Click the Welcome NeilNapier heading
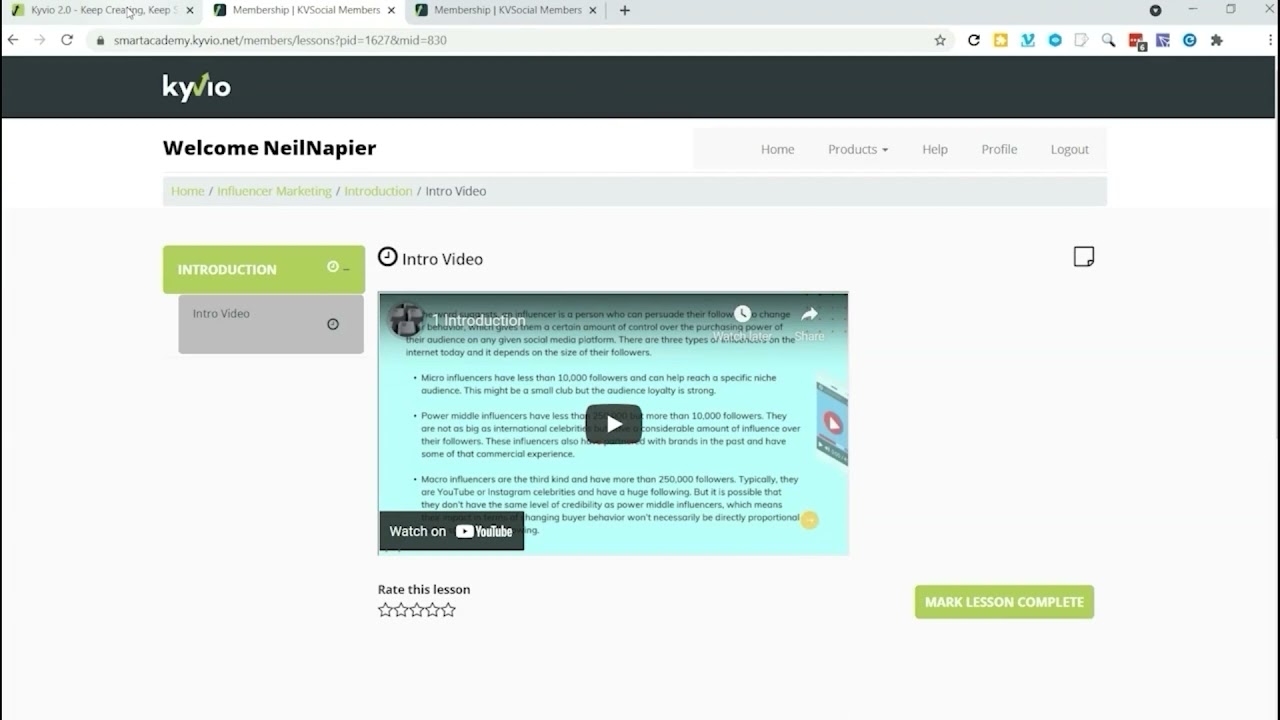This screenshot has height=720, width=1280. click(269, 148)
